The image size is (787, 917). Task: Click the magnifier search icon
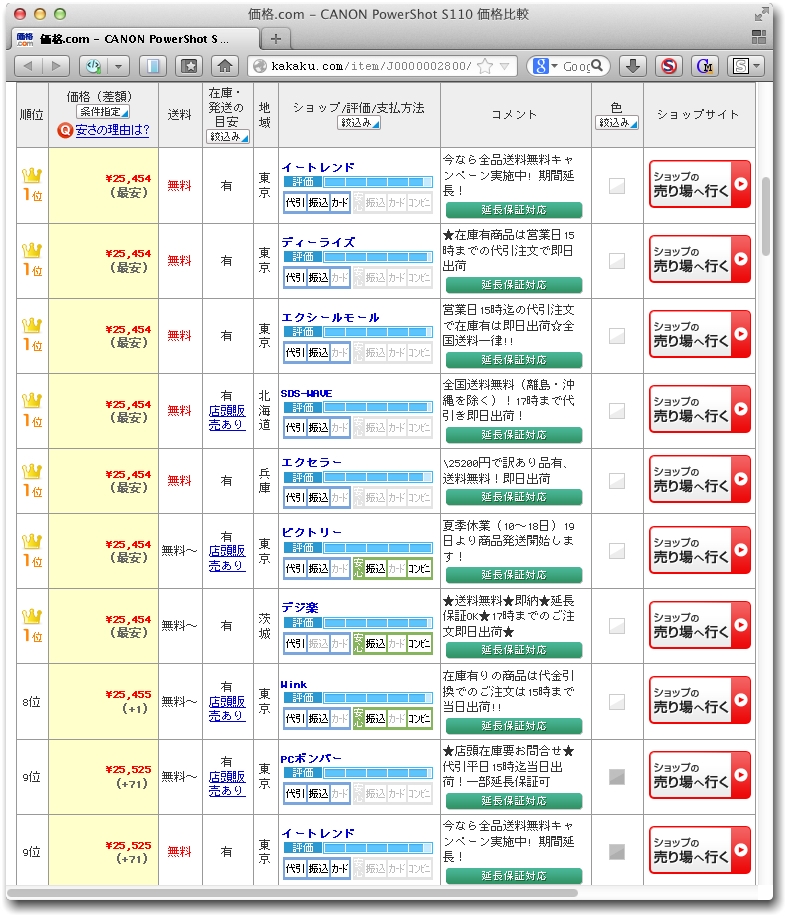click(x=597, y=66)
